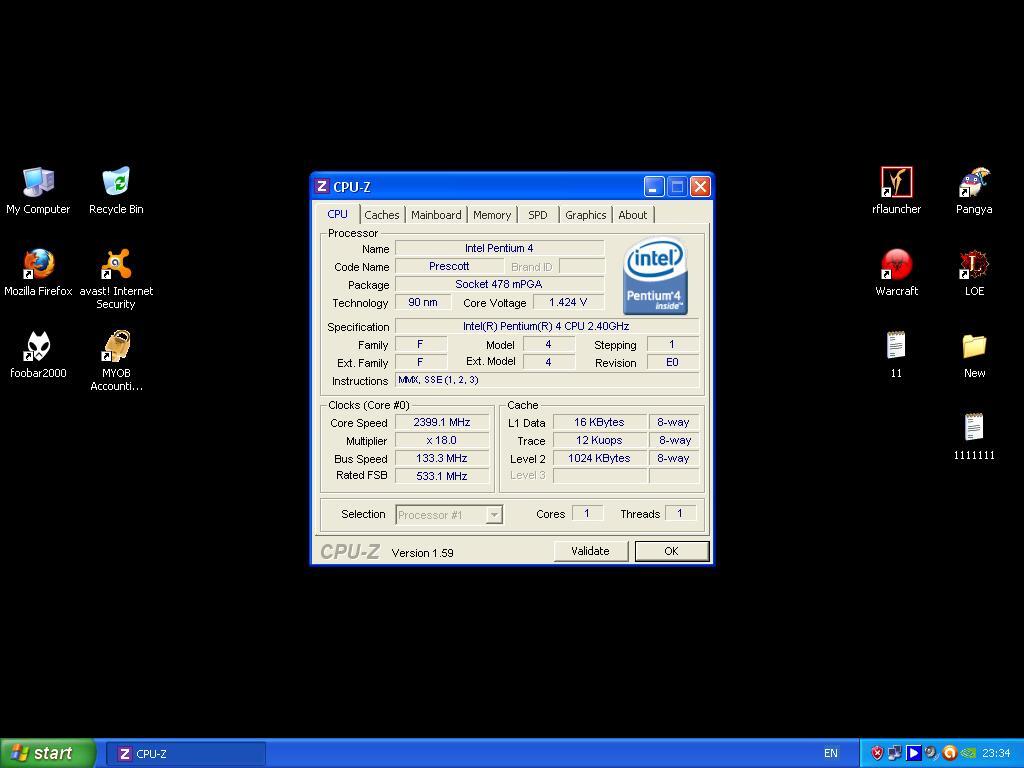Click the Revision value E0
The width and height of the screenshot is (1024, 768).
[x=673, y=362]
